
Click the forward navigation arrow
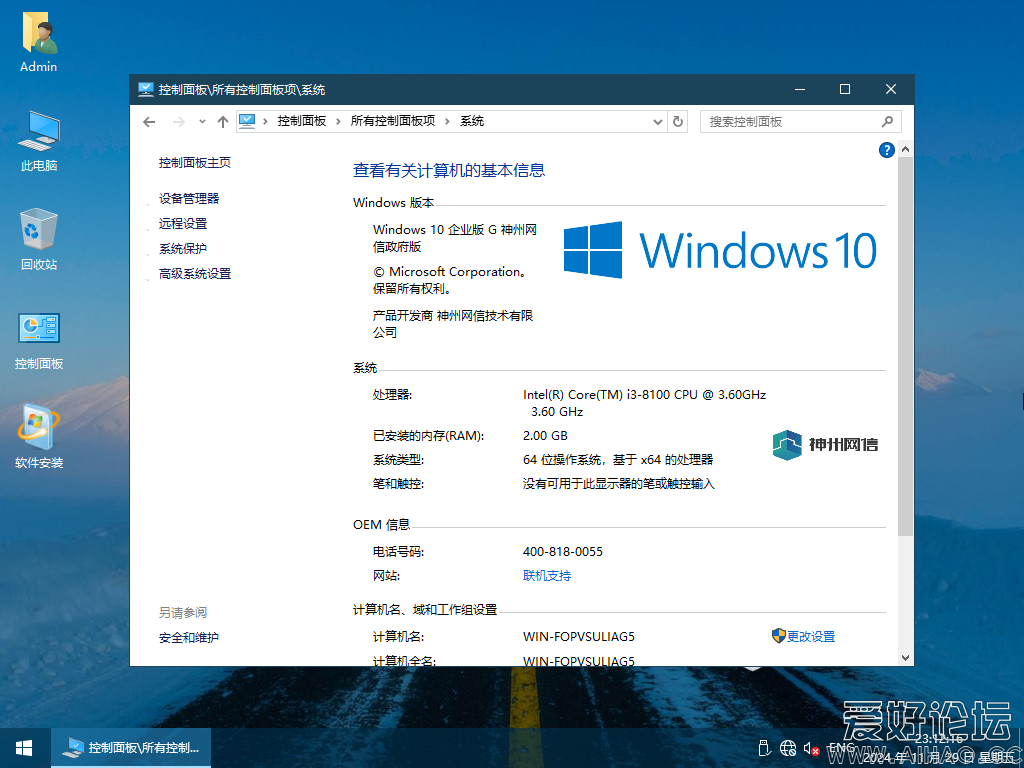coord(178,121)
